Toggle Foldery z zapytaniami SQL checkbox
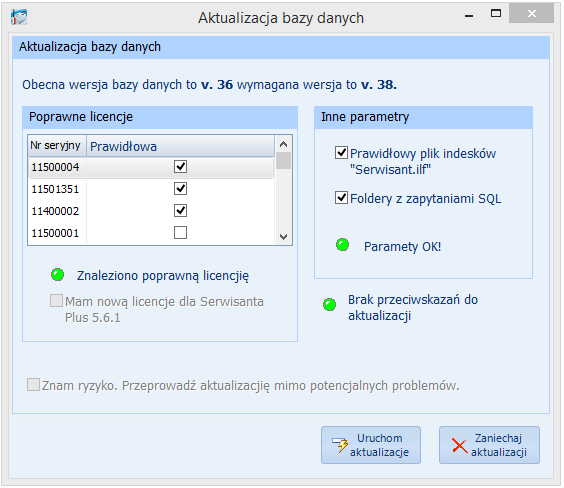564x488 pixels. point(341,198)
